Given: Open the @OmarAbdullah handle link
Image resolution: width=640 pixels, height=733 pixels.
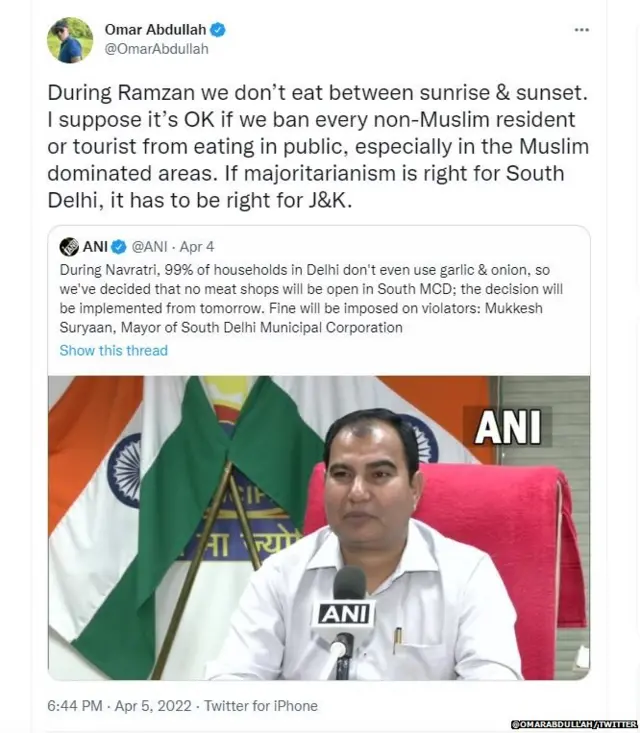Looking at the screenshot, I should click(x=156, y=48).
